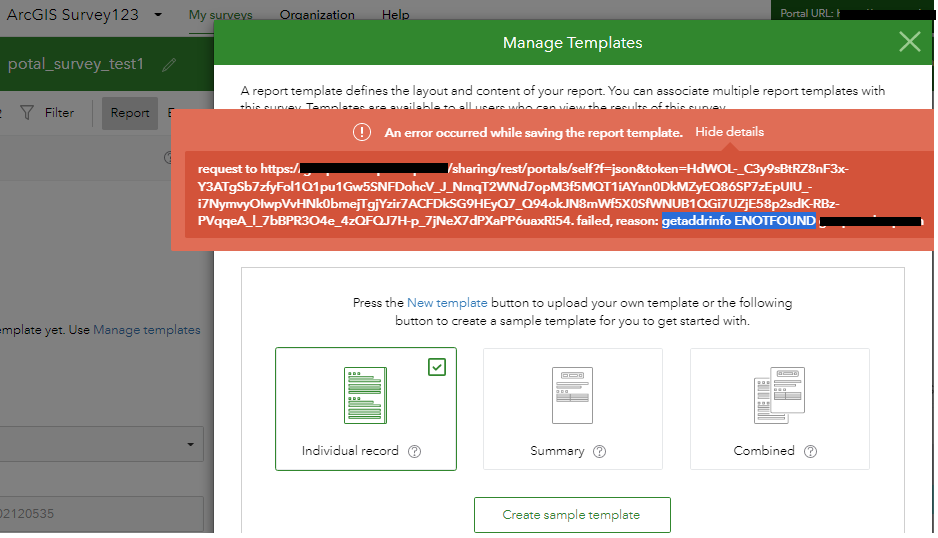This screenshot has width=938, height=538.
Task: Open the My surveys tab
Action: [220, 14]
